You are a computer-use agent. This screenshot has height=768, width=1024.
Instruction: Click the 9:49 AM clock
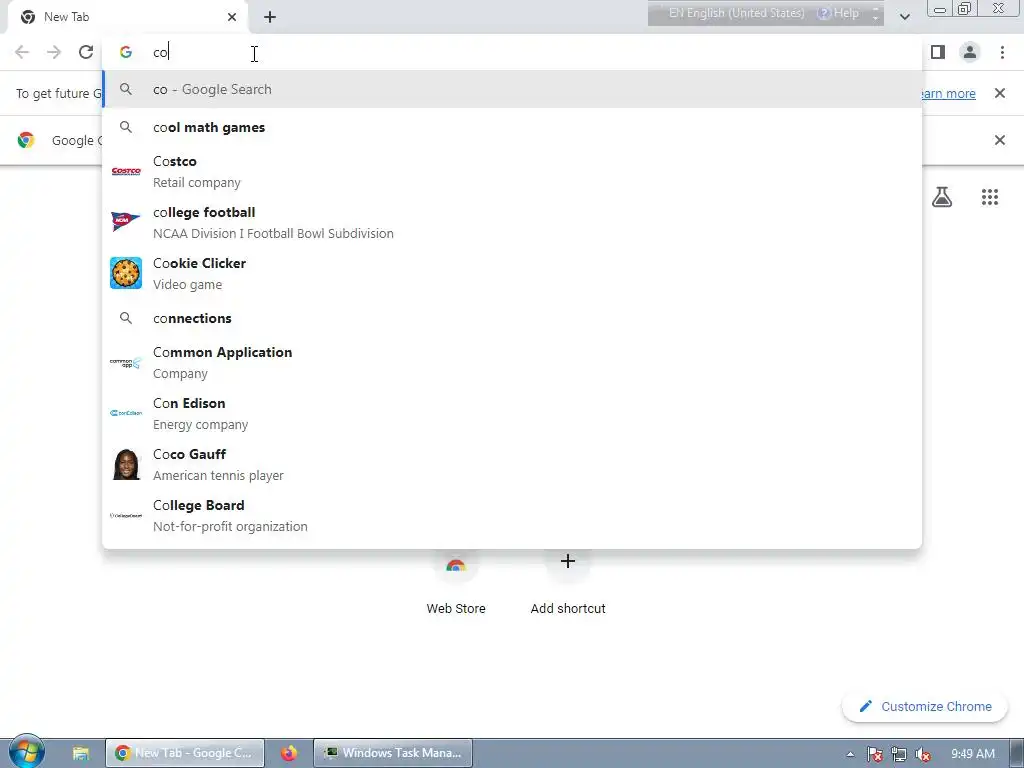pos(972,754)
